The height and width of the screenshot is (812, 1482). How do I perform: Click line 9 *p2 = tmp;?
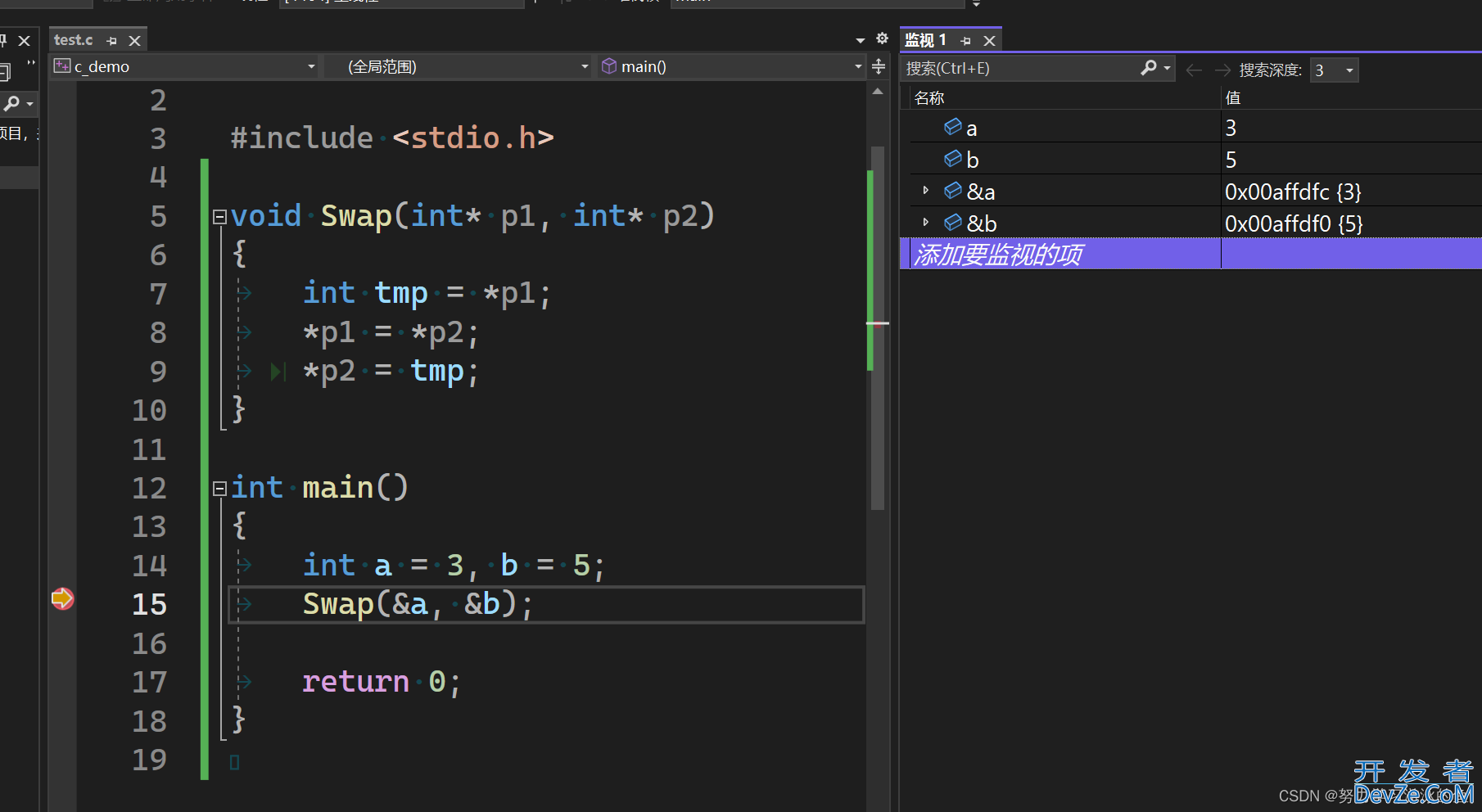[391, 372]
